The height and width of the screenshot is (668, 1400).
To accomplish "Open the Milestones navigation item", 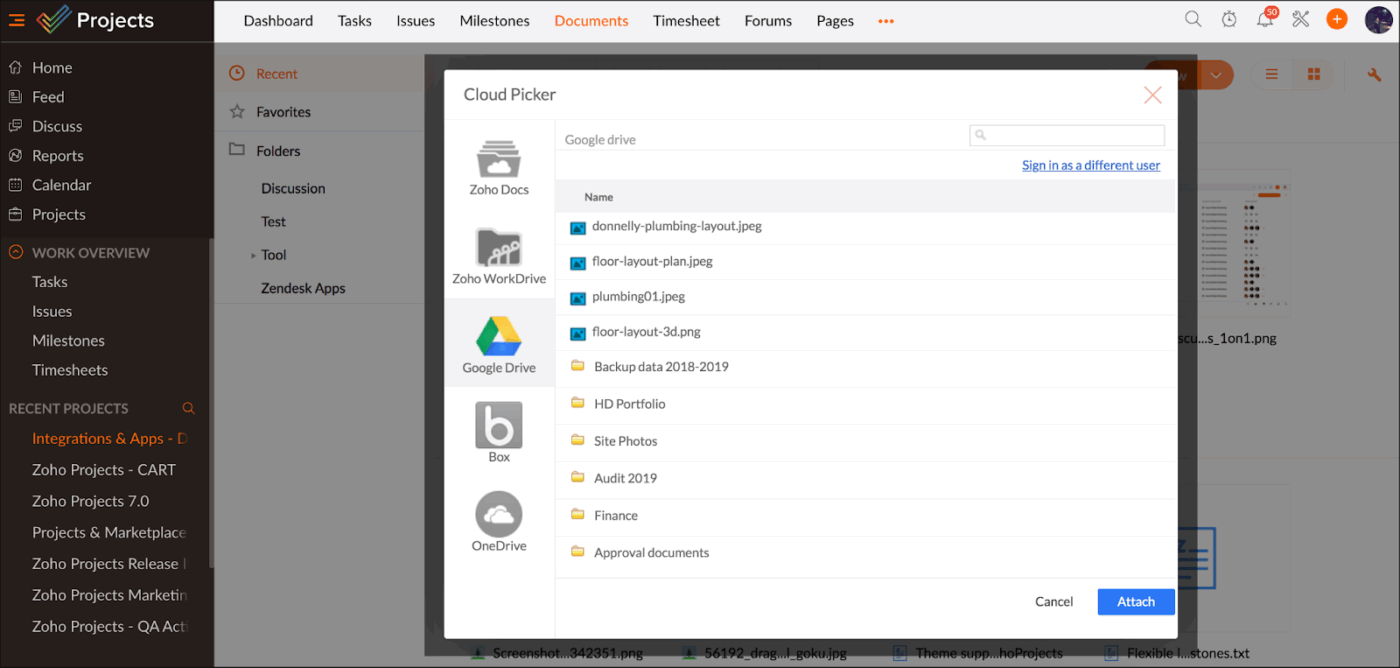I will [494, 20].
